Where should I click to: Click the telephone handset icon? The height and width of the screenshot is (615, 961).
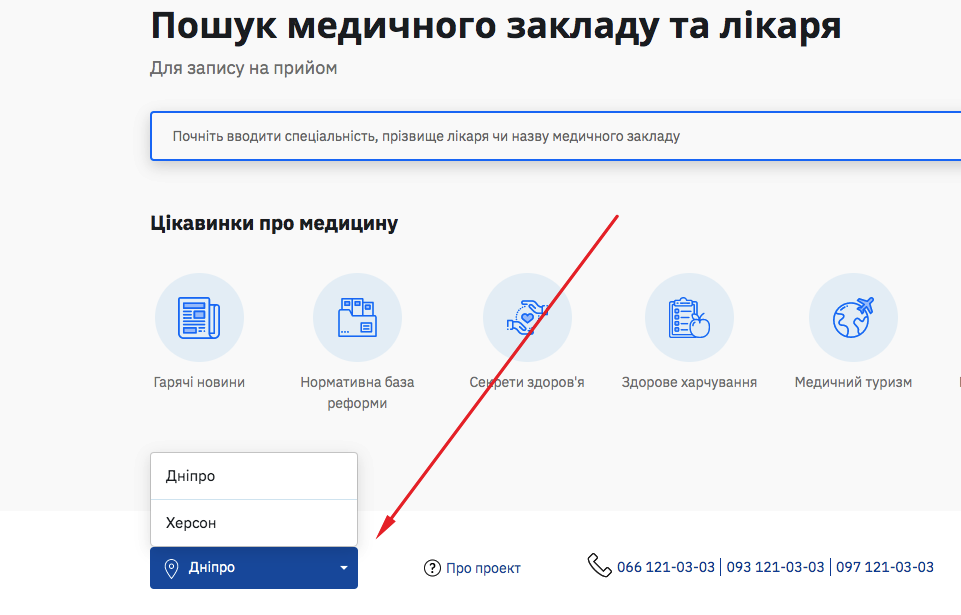pos(599,565)
